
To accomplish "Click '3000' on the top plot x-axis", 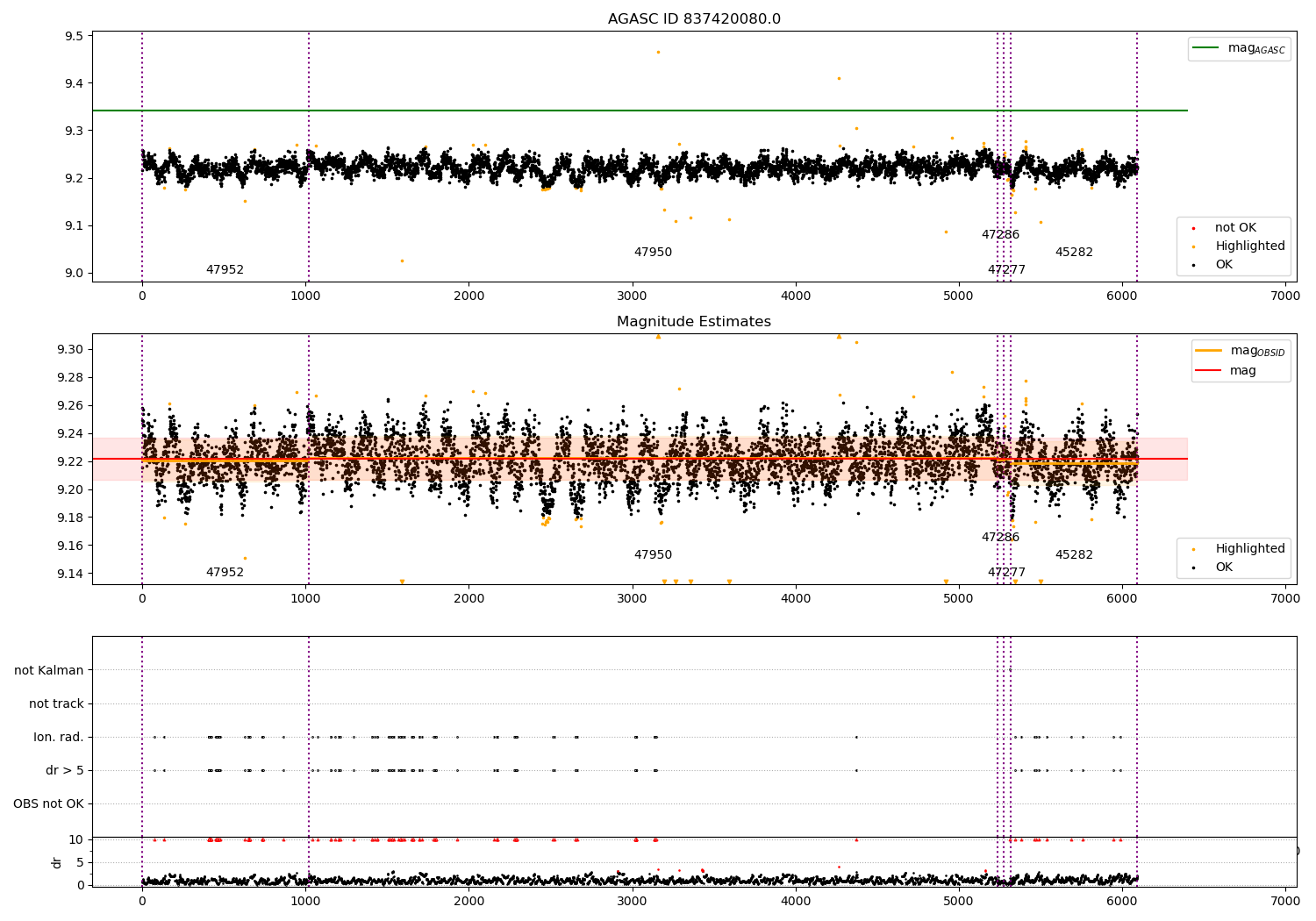I will point(633,296).
